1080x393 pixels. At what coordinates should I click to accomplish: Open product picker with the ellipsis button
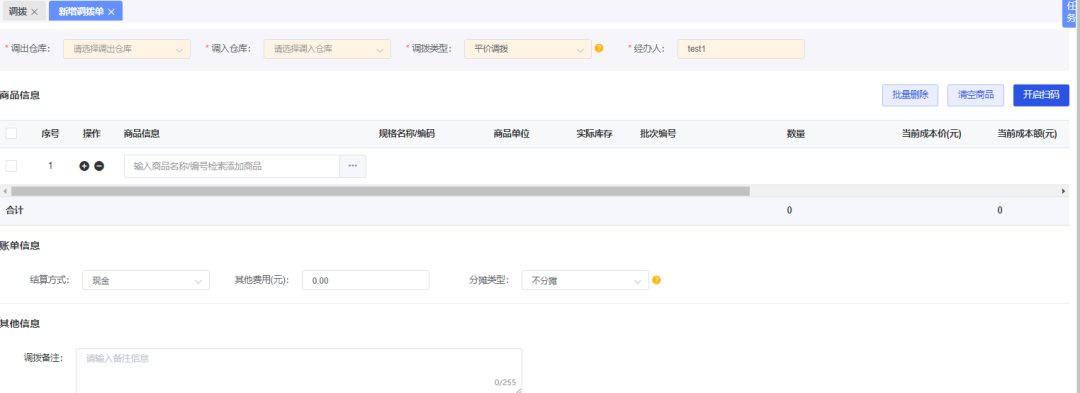tap(353, 166)
